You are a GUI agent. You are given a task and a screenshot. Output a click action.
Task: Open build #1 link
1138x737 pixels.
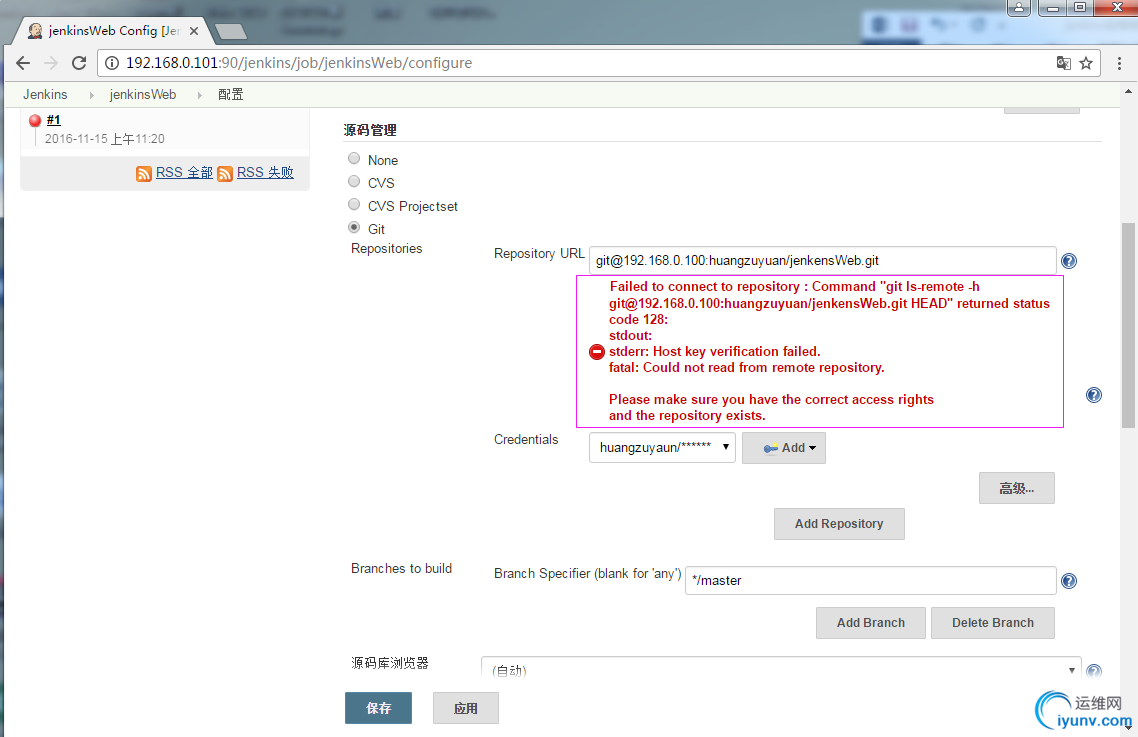54,120
